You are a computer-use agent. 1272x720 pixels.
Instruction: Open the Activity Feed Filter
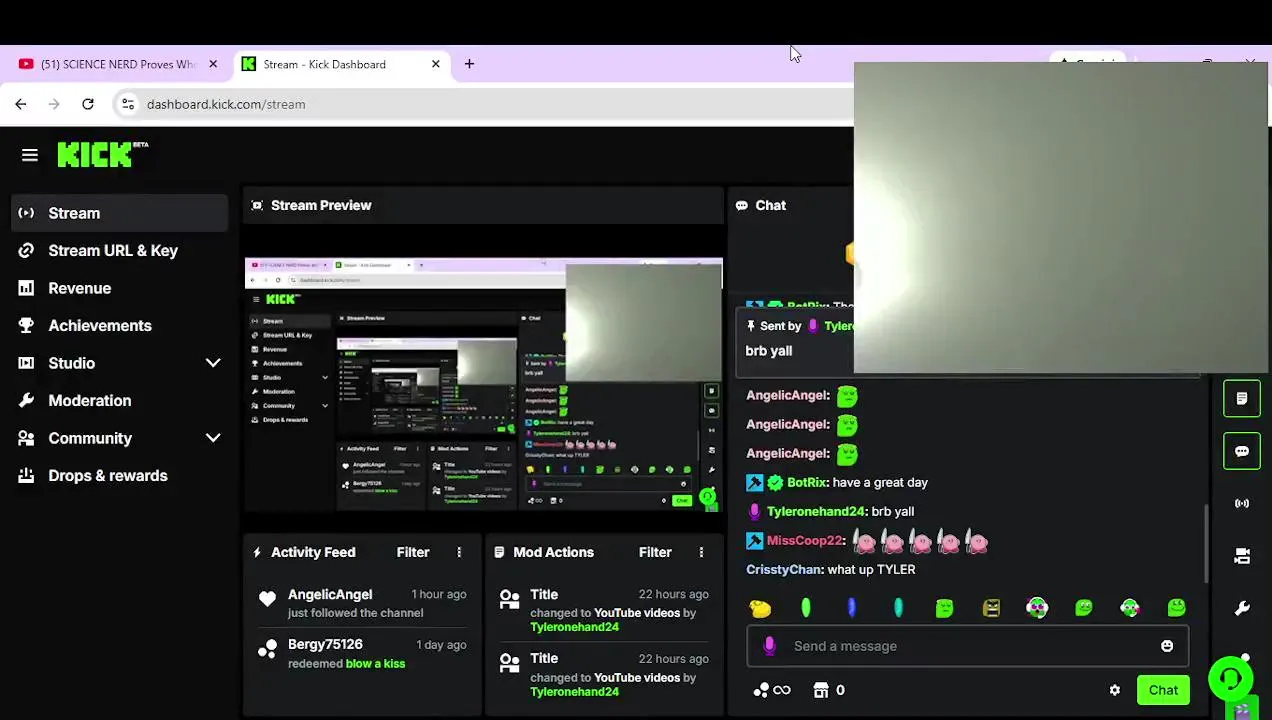point(413,552)
